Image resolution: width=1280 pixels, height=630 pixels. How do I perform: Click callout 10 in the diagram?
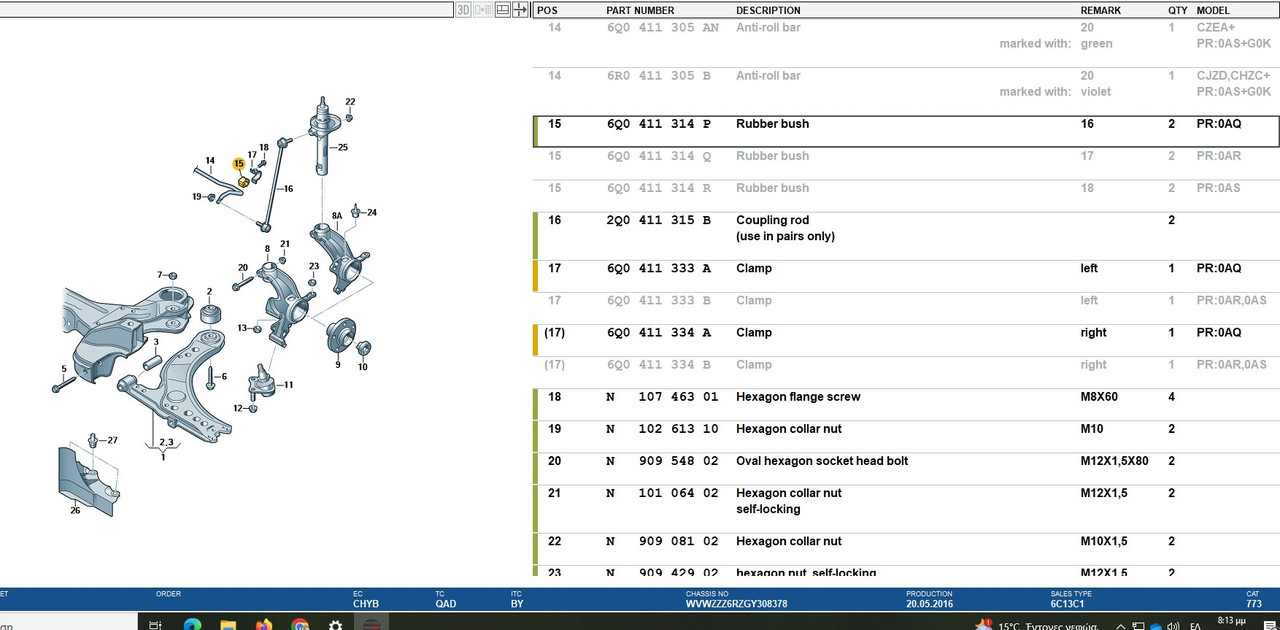[363, 367]
